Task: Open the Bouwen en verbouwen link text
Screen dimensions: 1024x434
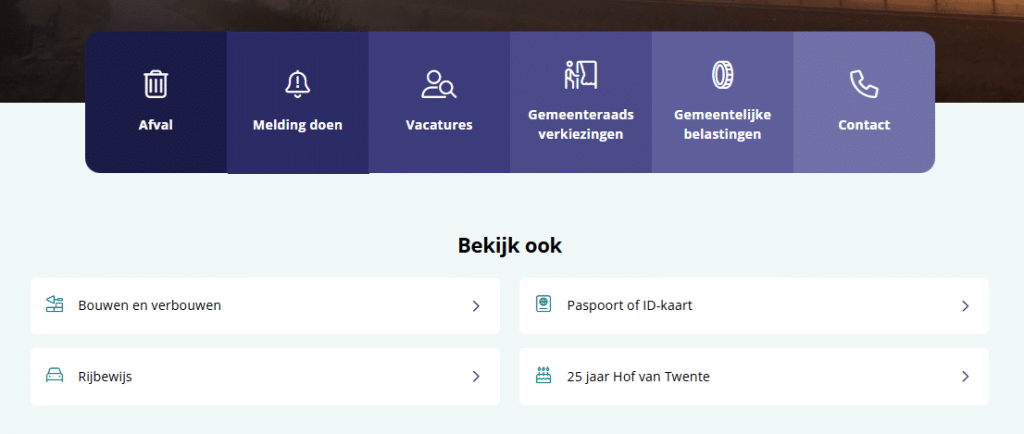Action: (x=150, y=305)
